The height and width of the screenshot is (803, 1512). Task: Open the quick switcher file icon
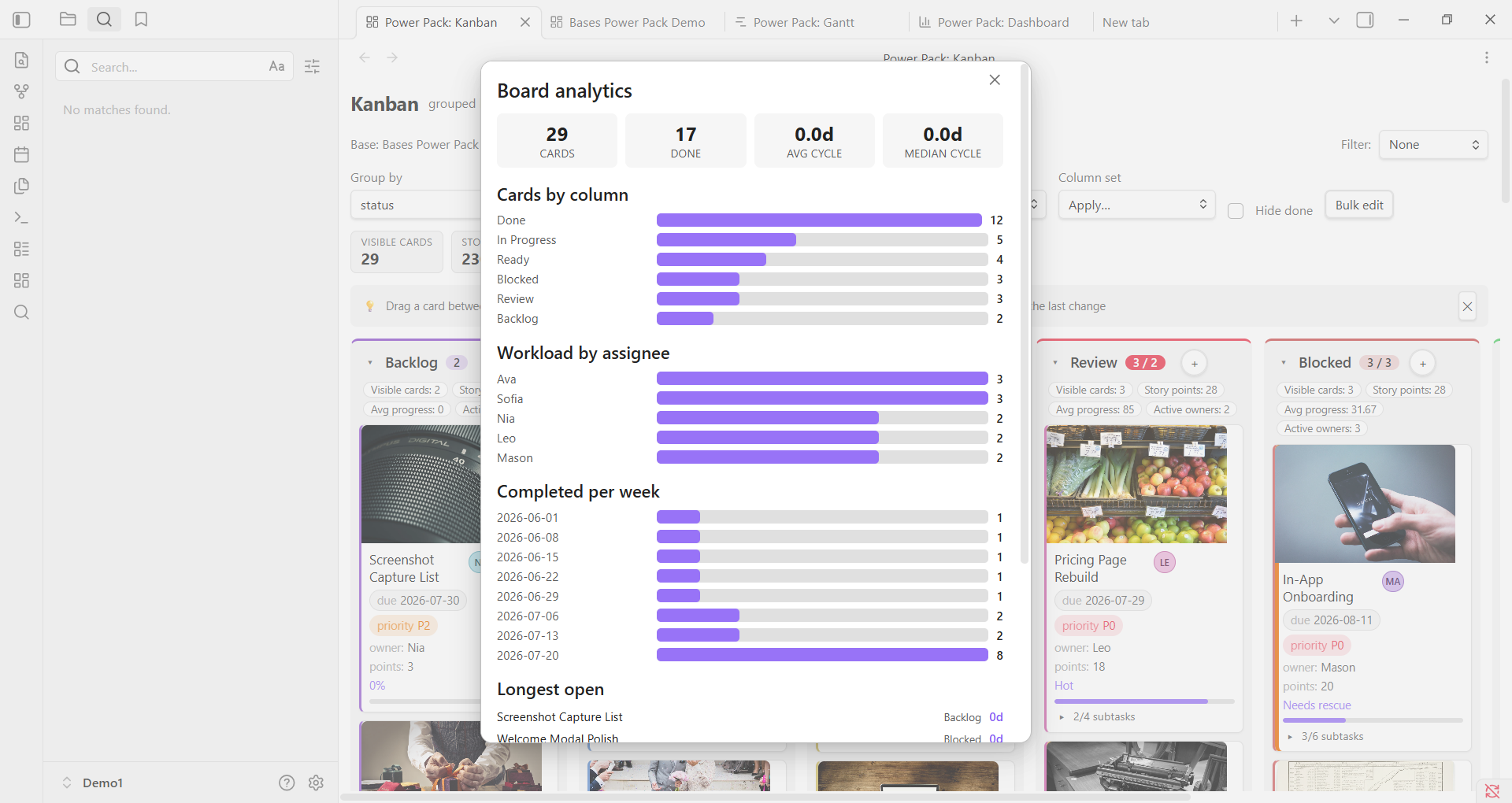(22, 60)
